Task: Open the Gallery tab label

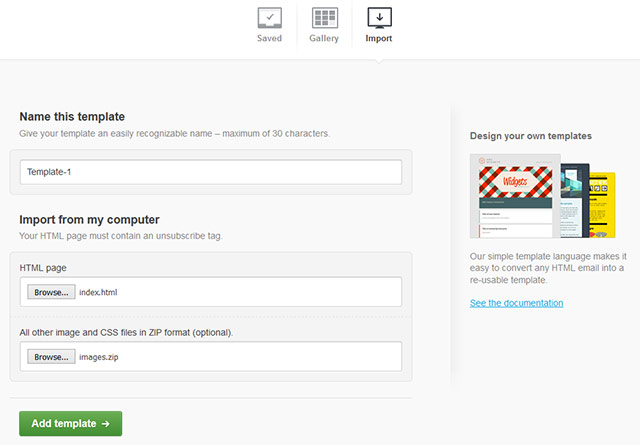Action: pyautogui.click(x=324, y=39)
